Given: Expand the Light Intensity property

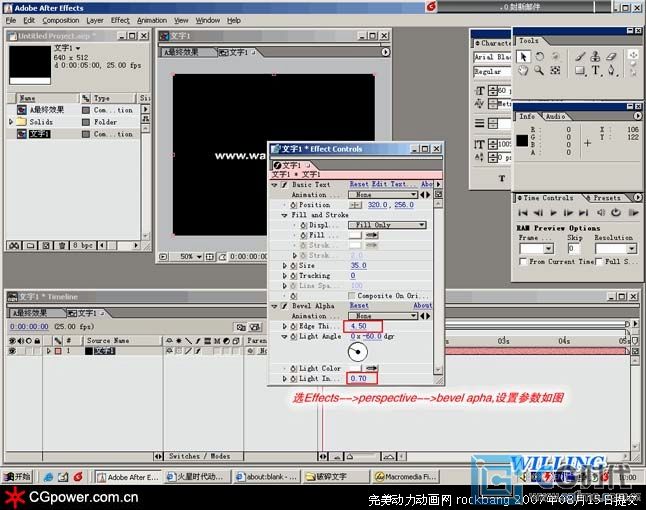Looking at the screenshot, I should [284, 379].
